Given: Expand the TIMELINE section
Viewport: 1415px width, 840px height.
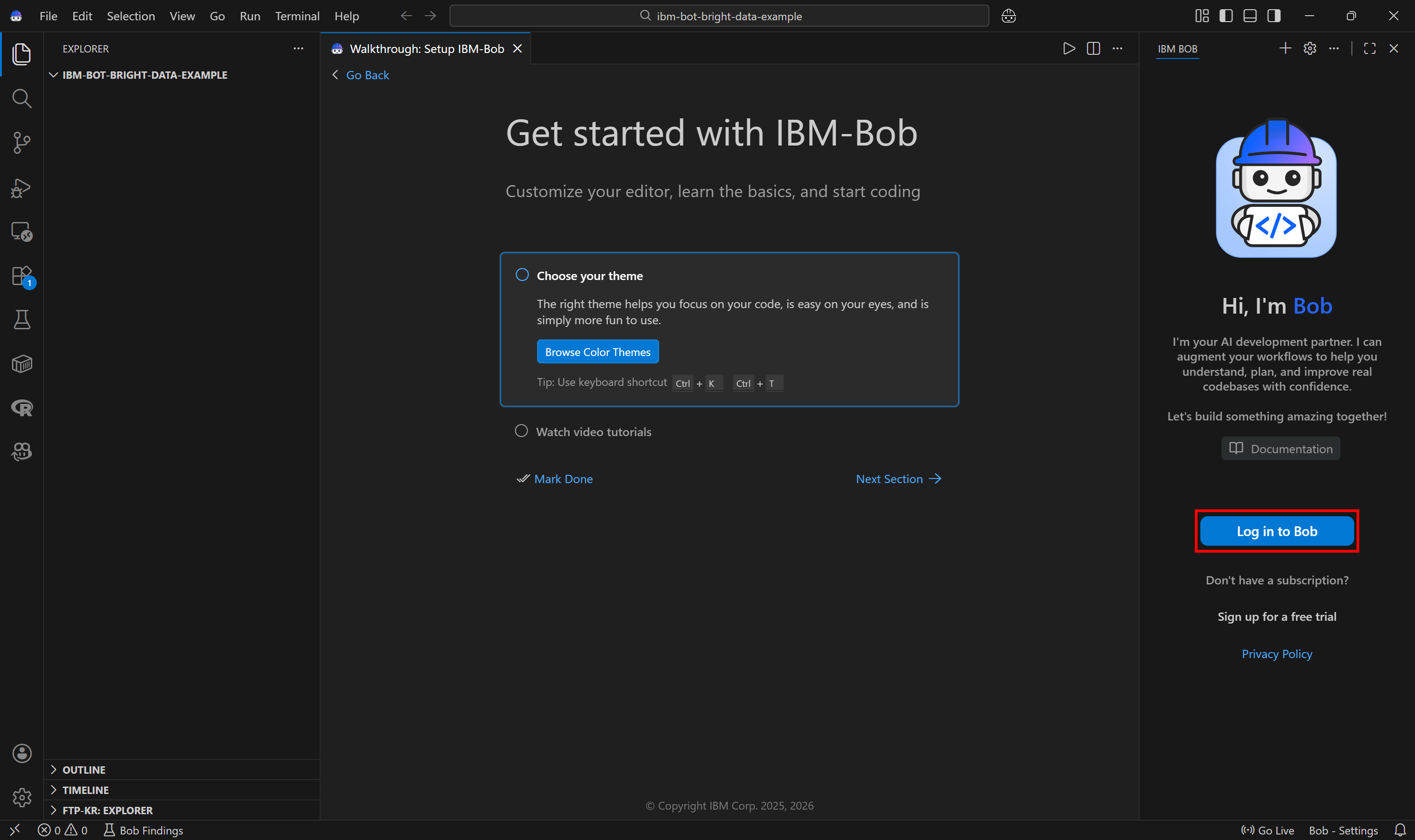Looking at the screenshot, I should click(x=181, y=790).
